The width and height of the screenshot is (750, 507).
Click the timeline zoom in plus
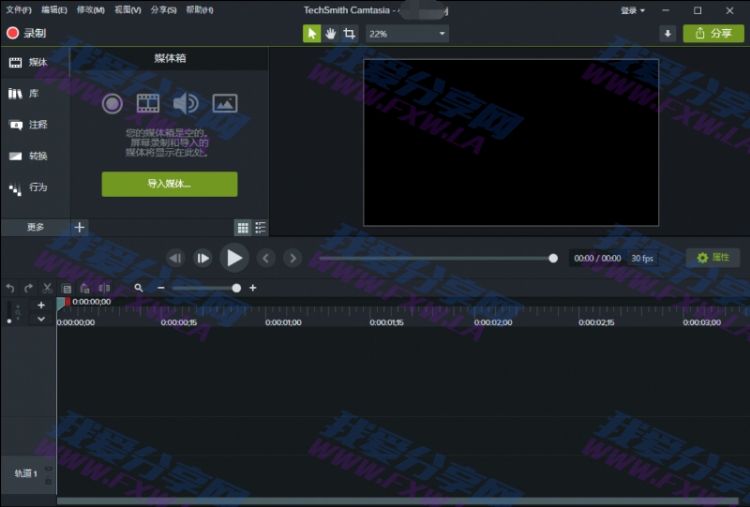pyautogui.click(x=253, y=288)
